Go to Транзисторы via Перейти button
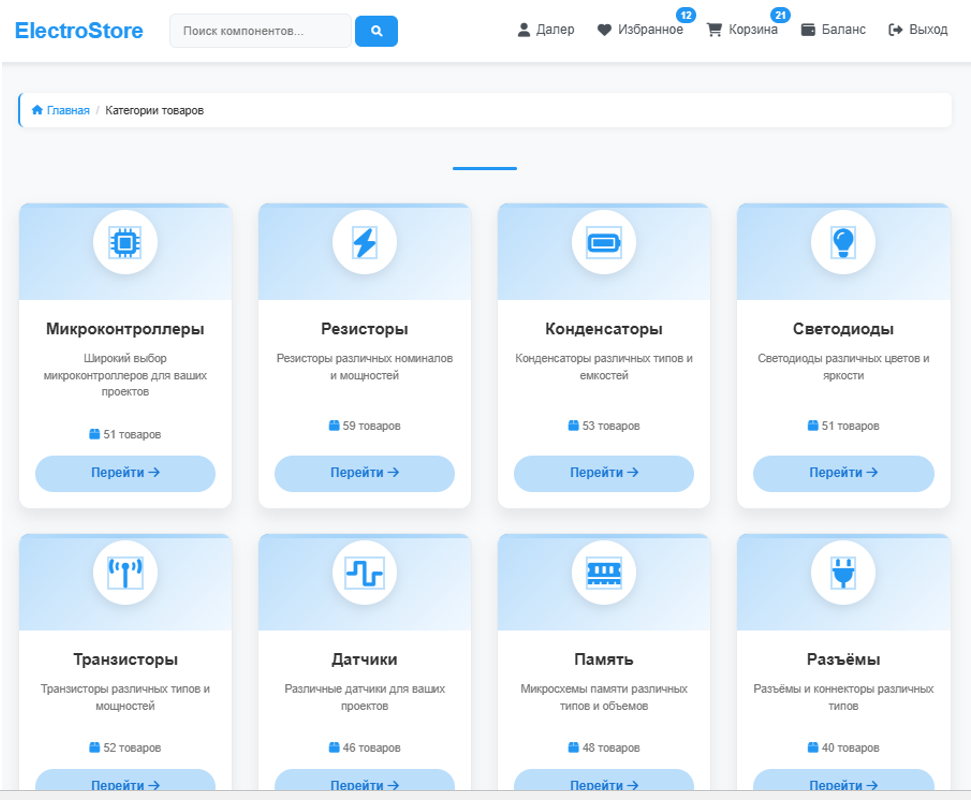This screenshot has width=971, height=800. tap(125, 780)
